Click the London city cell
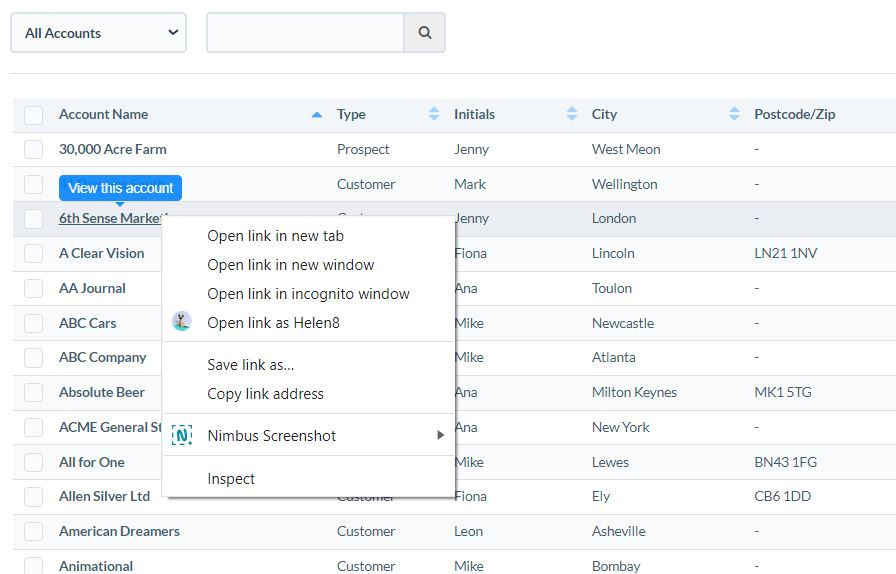This screenshot has height=574, width=896. [x=614, y=218]
